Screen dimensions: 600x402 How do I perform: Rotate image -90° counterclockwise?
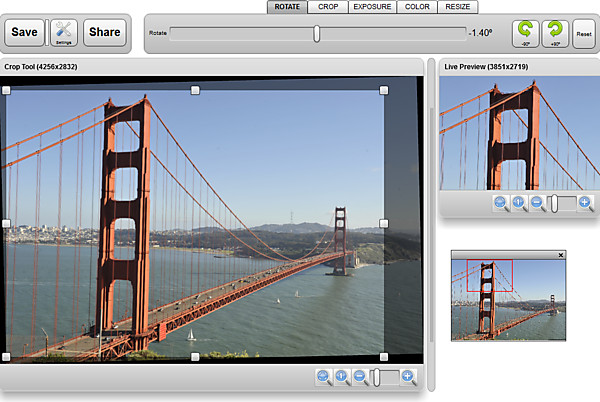coord(526,33)
